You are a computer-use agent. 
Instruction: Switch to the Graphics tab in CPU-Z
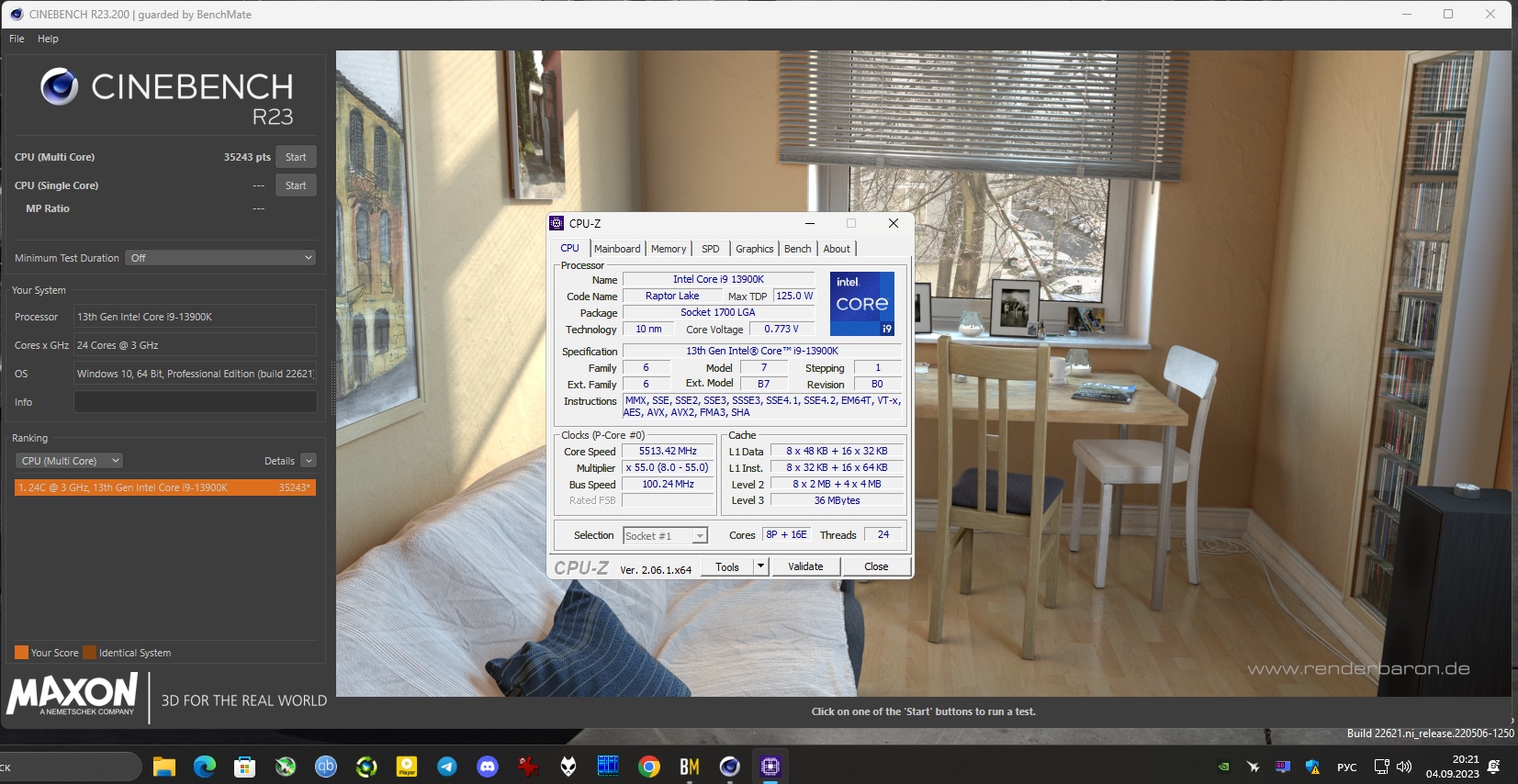coord(755,249)
